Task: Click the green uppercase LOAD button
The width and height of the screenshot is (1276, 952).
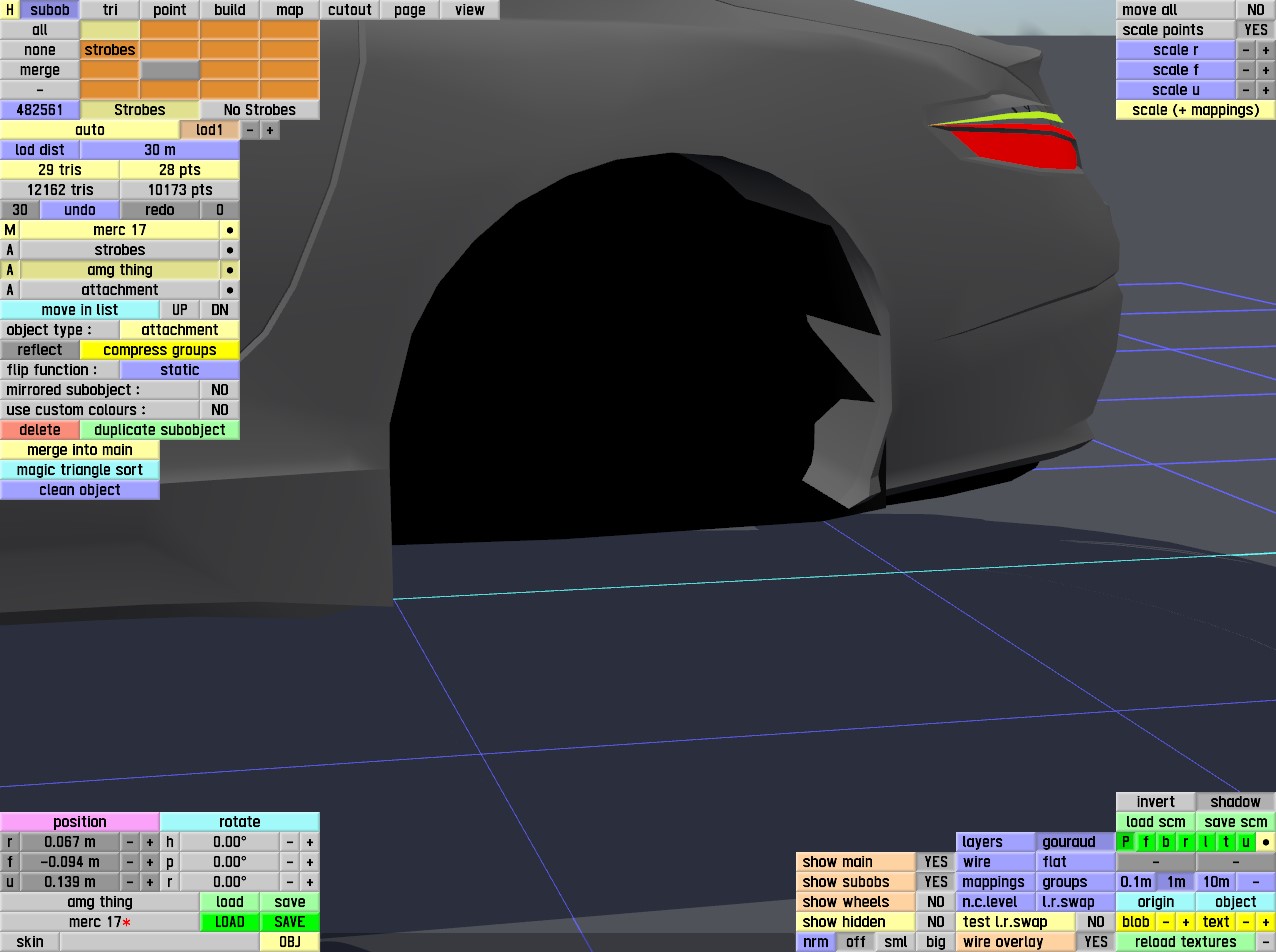Action: pos(230,922)
